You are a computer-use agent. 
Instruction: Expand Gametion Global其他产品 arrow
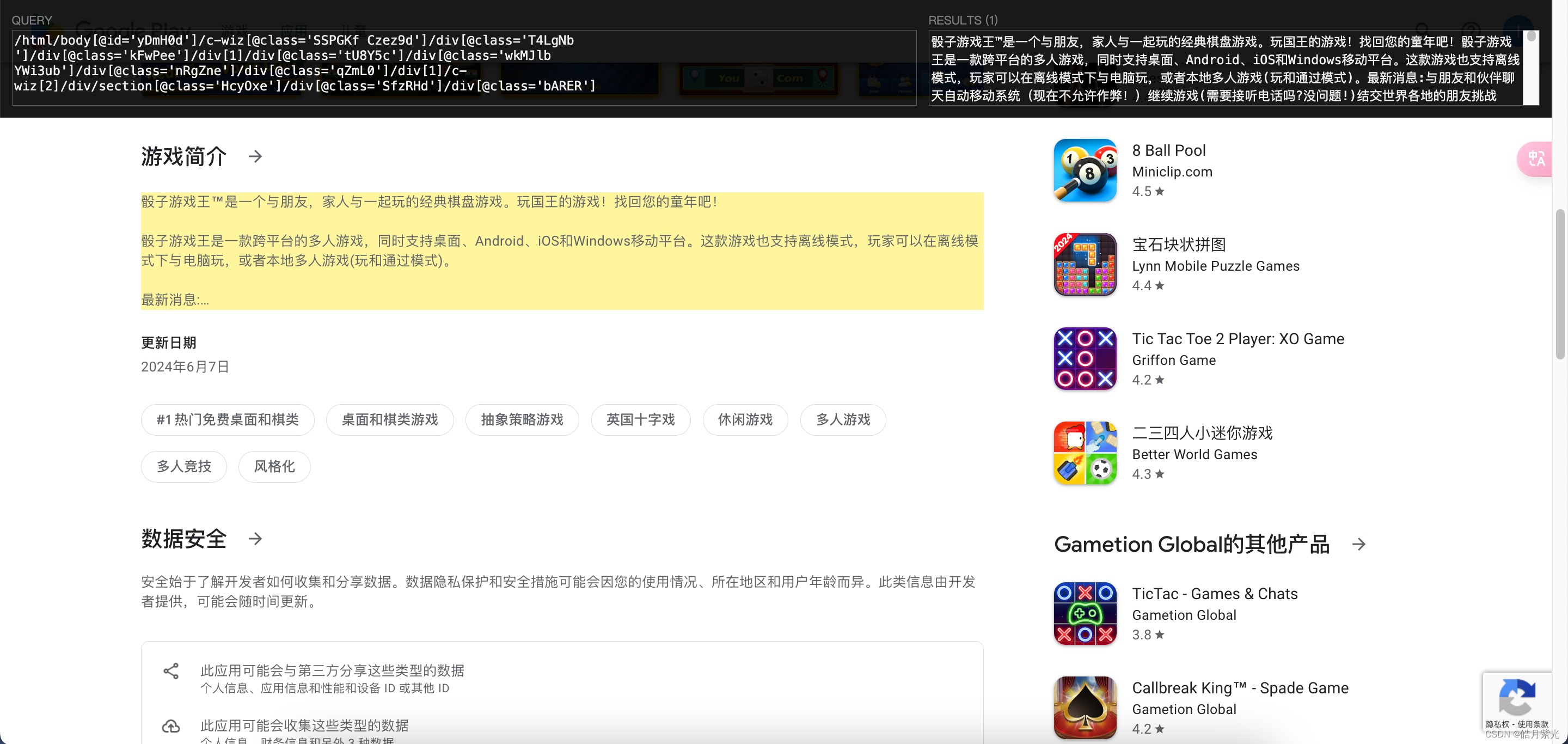(x=1359, y=544)
